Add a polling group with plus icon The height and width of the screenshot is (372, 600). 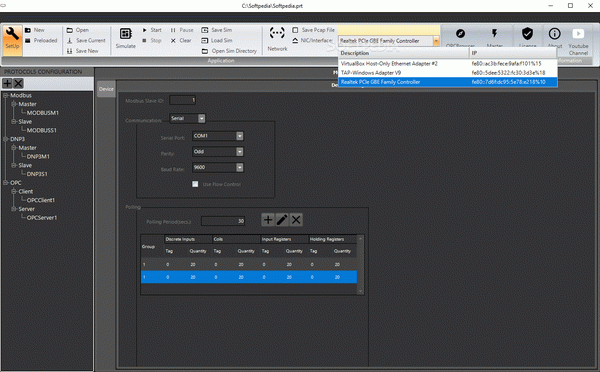[x=268, y=220]
